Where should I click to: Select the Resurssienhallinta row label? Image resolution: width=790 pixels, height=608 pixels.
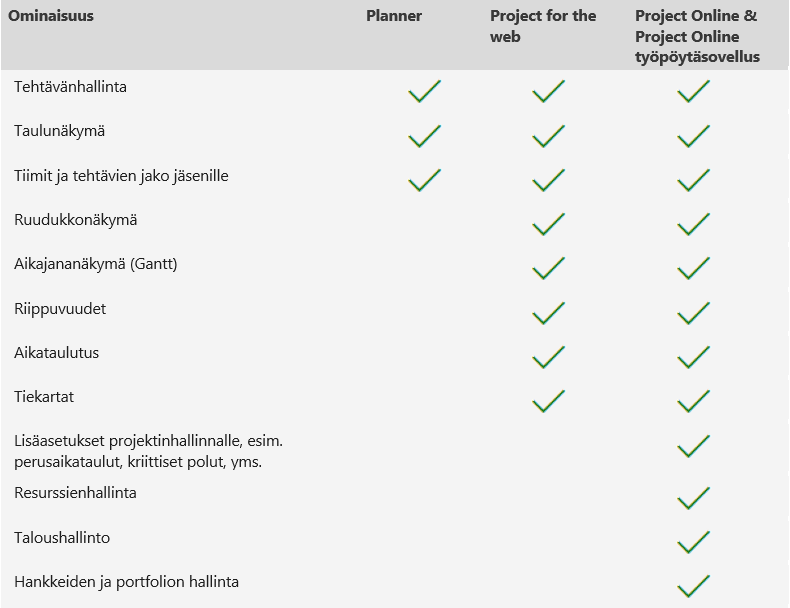point(75,493)
